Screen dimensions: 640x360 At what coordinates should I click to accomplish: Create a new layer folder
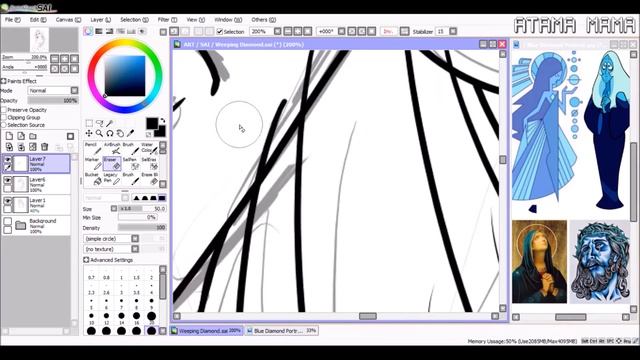[x=33, y=136]
